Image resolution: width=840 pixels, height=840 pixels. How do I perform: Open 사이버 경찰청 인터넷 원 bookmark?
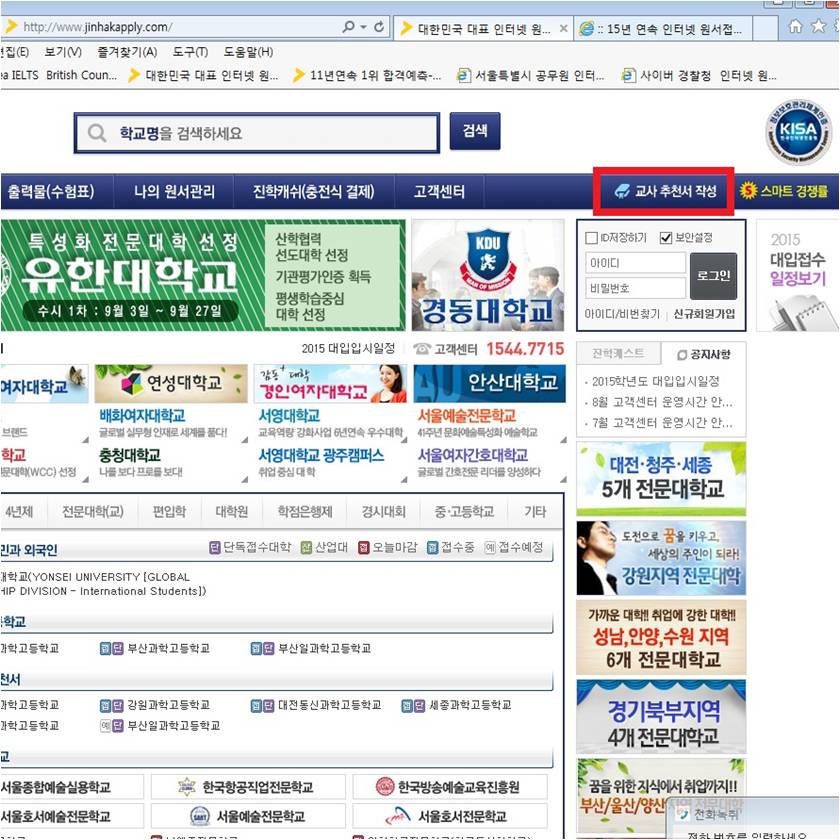pyautogui.click(x=699, y=76)
